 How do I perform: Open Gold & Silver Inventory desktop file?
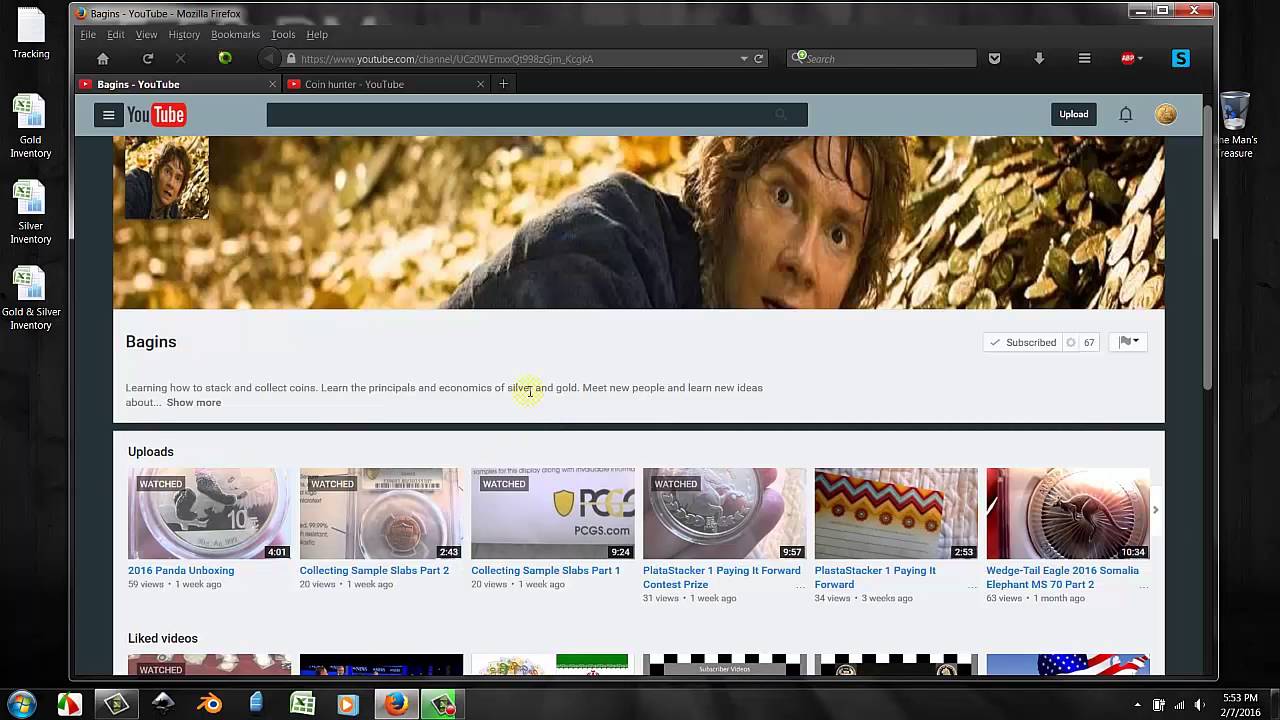(31, 298)
